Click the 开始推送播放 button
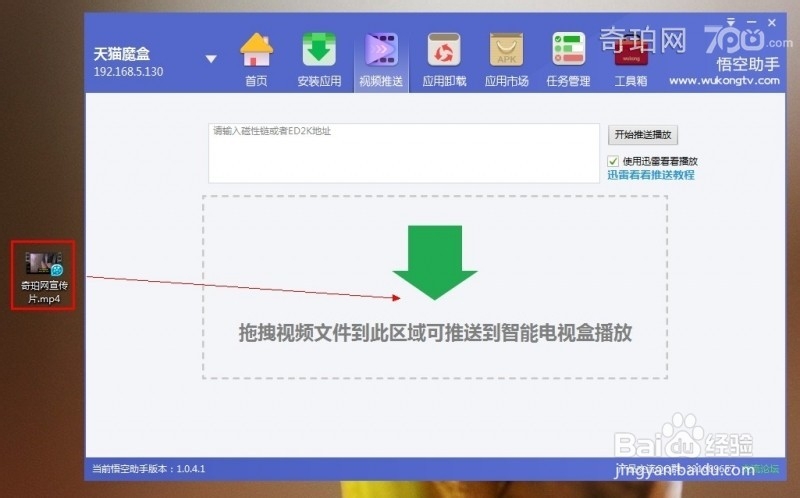This screenshot has width=800, height=498. [x=643, y=135]
